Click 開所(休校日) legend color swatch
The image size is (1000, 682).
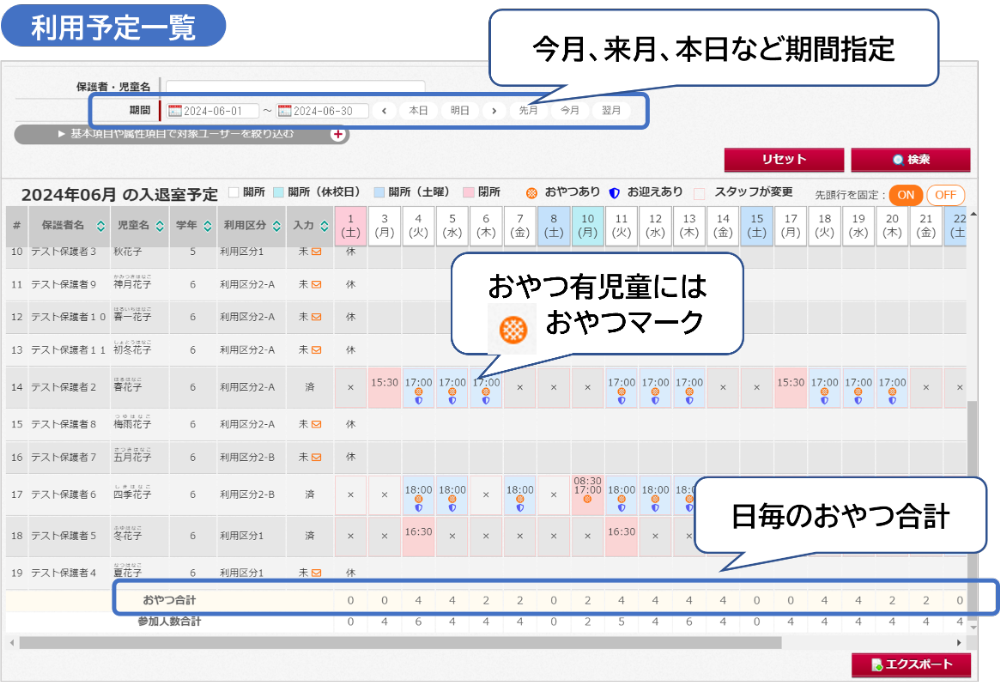[x=279, y=192]
